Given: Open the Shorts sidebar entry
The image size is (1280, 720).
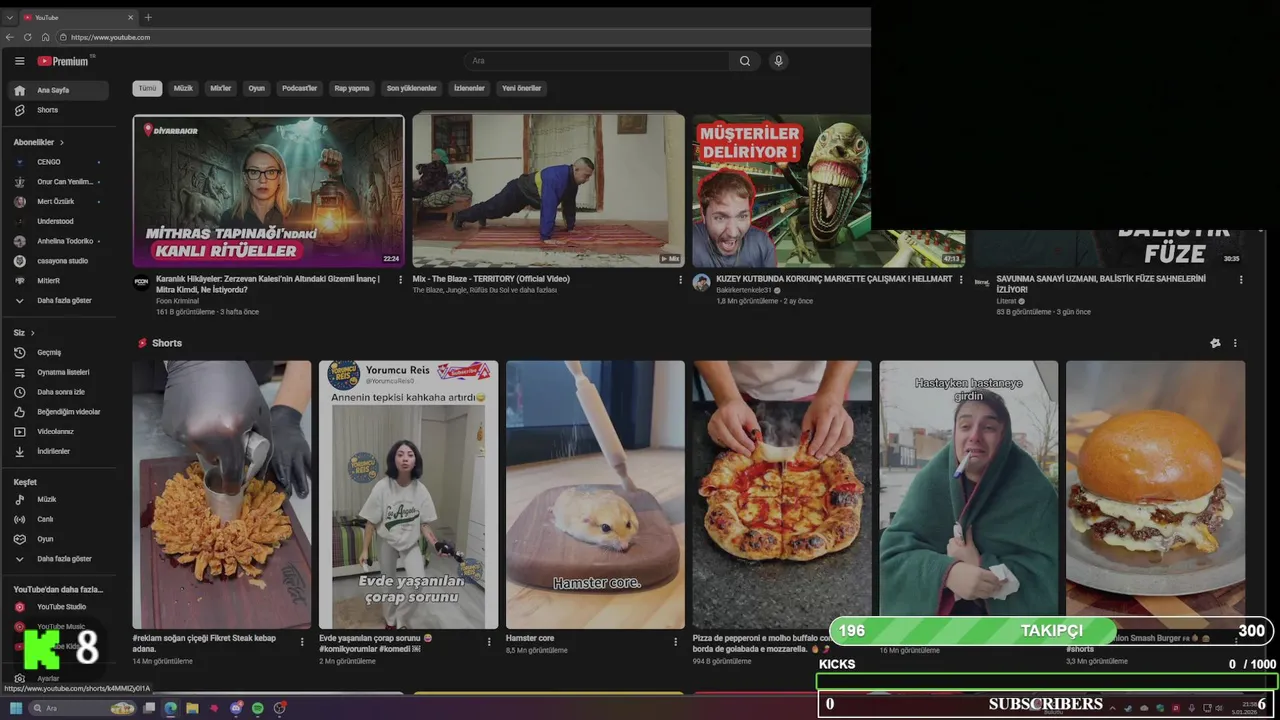Looking at the screenshot, I should tap(60, 110).
